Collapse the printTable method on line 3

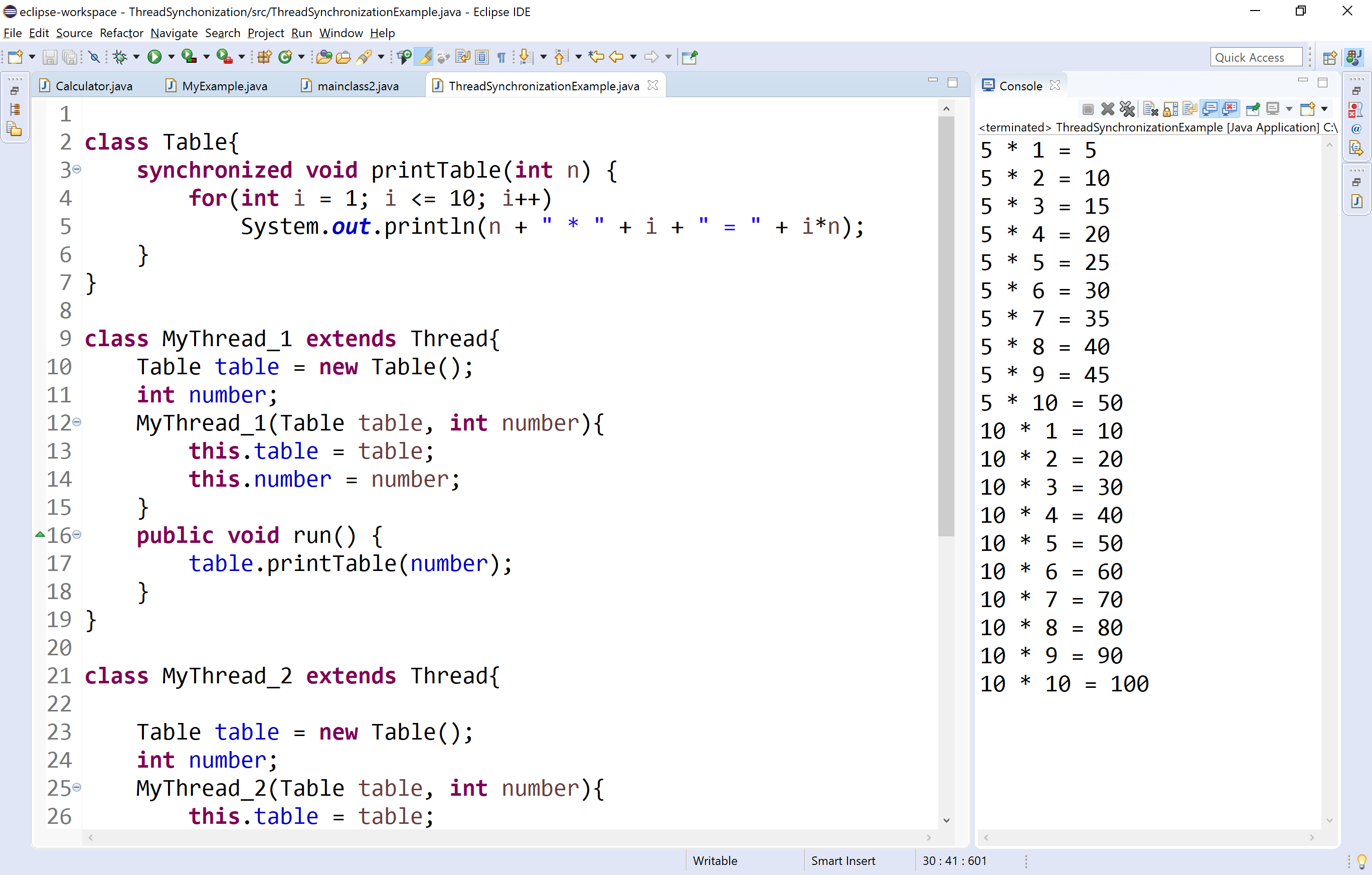(x=77, y=169)
